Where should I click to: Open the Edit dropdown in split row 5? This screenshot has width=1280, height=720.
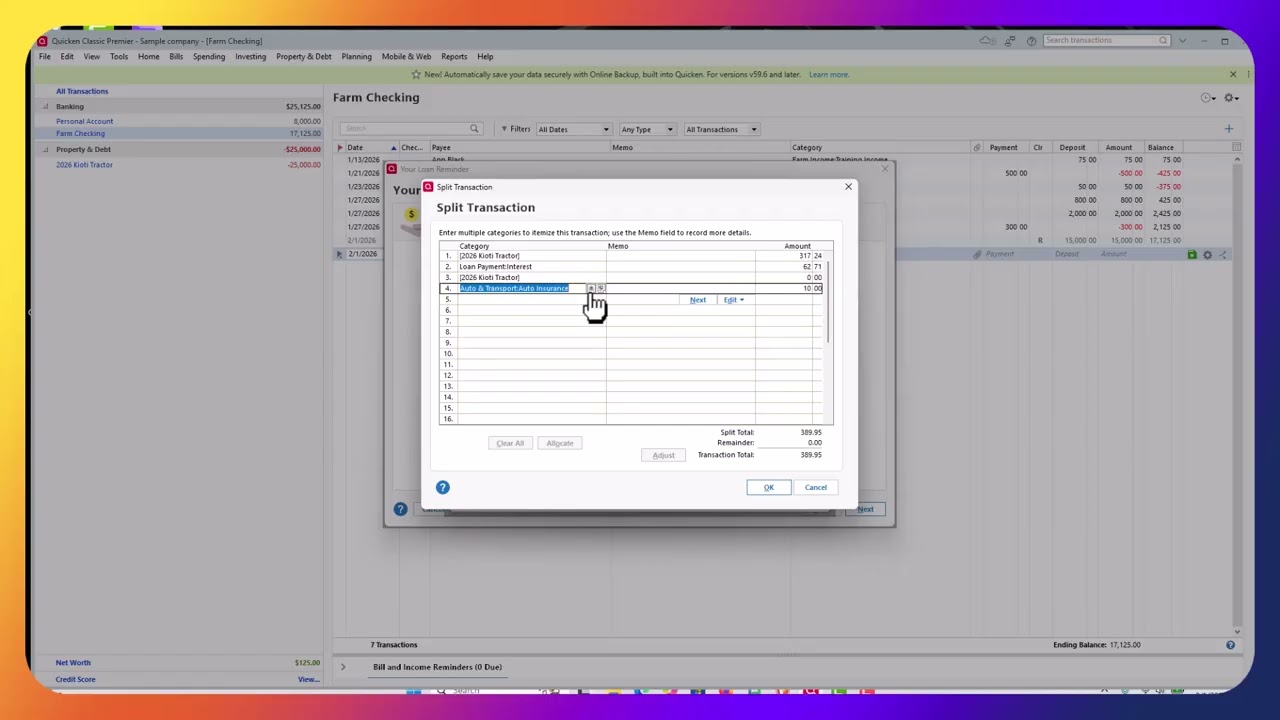734,300
